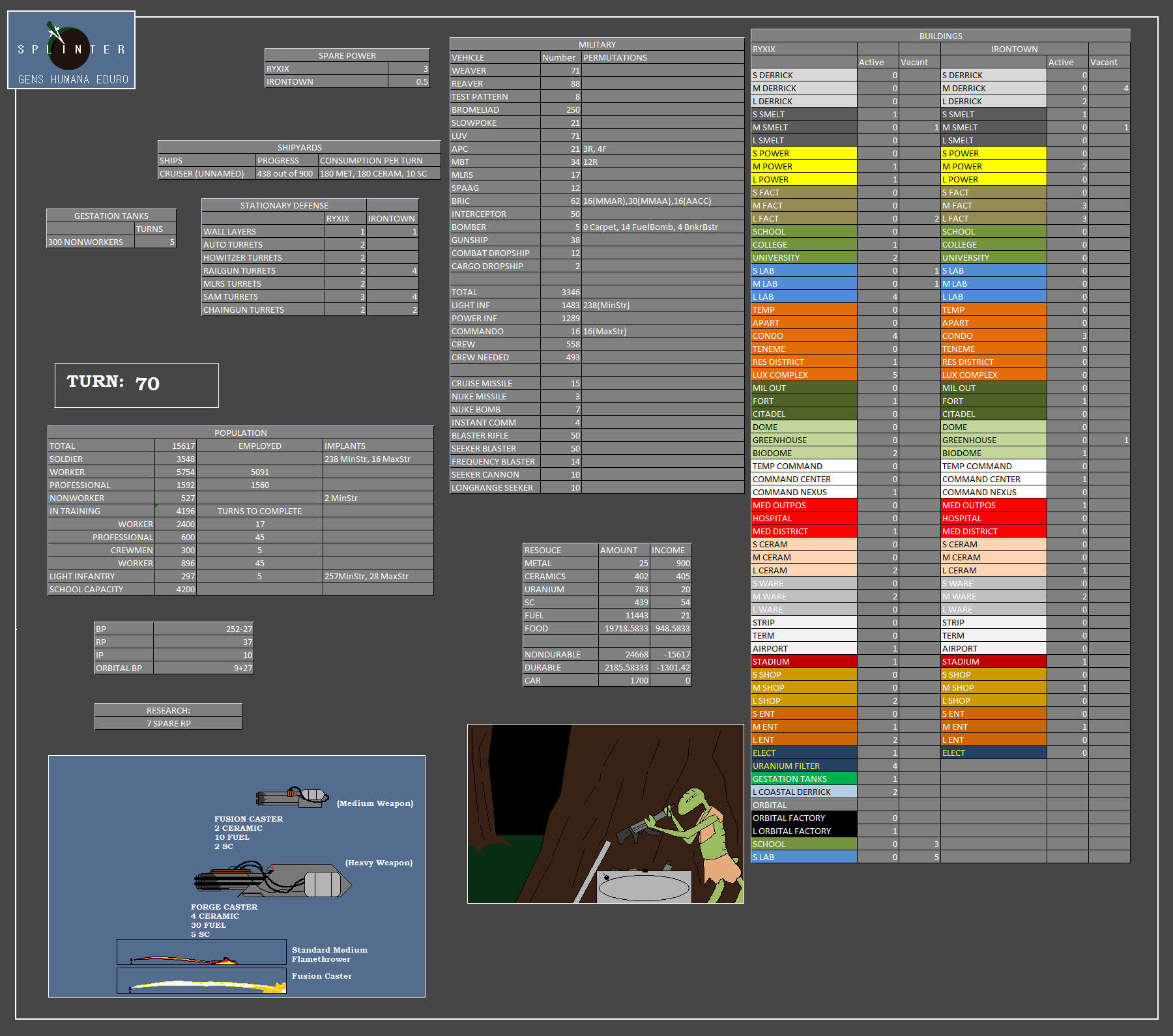Screen dimensions: 1173x1036
Task: Click the Forge Caster heavy weapon drawing
Action: [272, 881]
